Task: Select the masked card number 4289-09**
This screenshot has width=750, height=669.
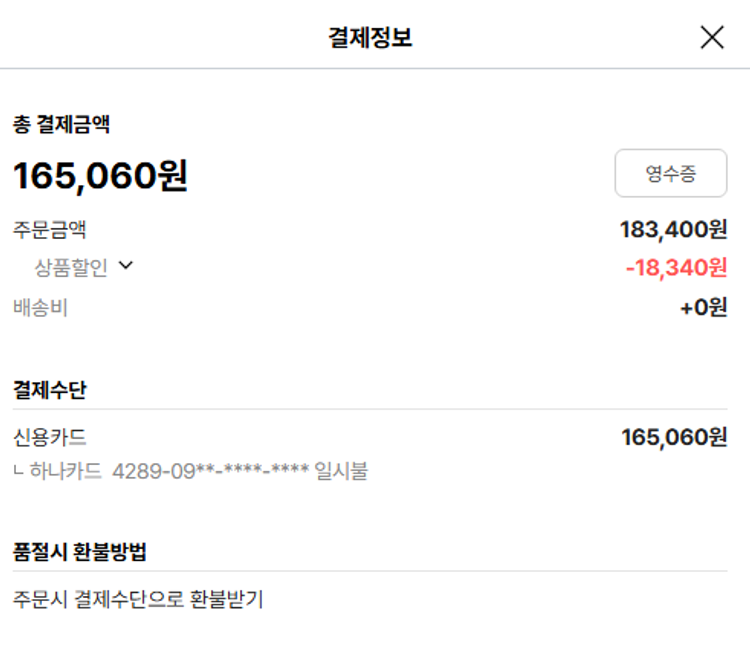Action: coord(210,470)
